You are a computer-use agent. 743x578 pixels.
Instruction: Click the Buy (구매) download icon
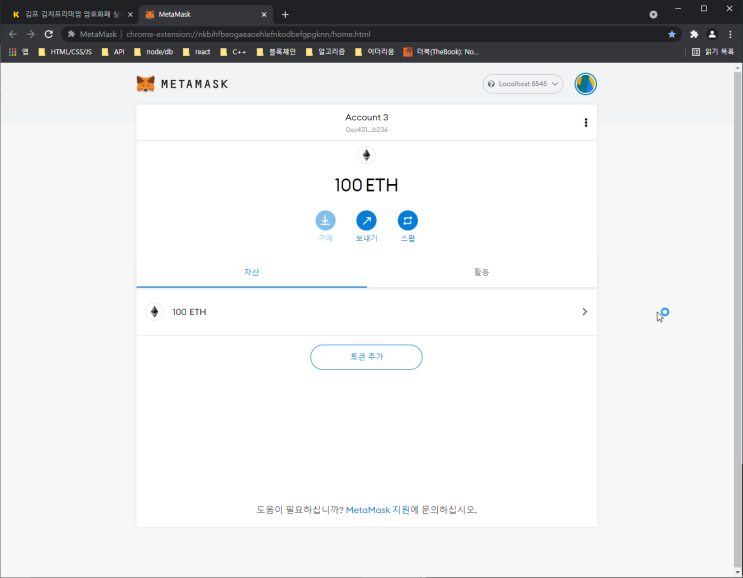[x=326, y=220]
